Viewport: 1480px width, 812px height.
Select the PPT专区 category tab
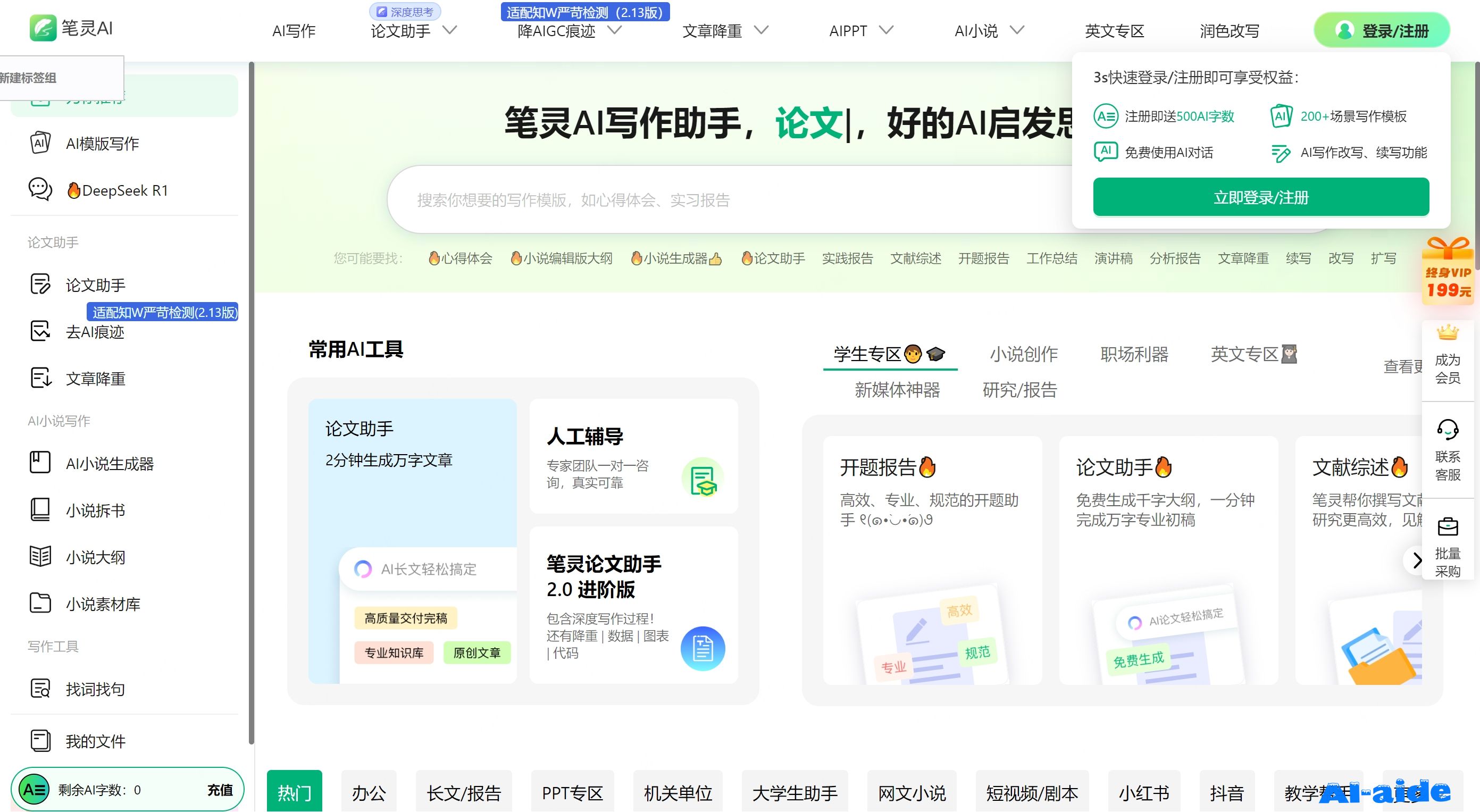[572, 792]
